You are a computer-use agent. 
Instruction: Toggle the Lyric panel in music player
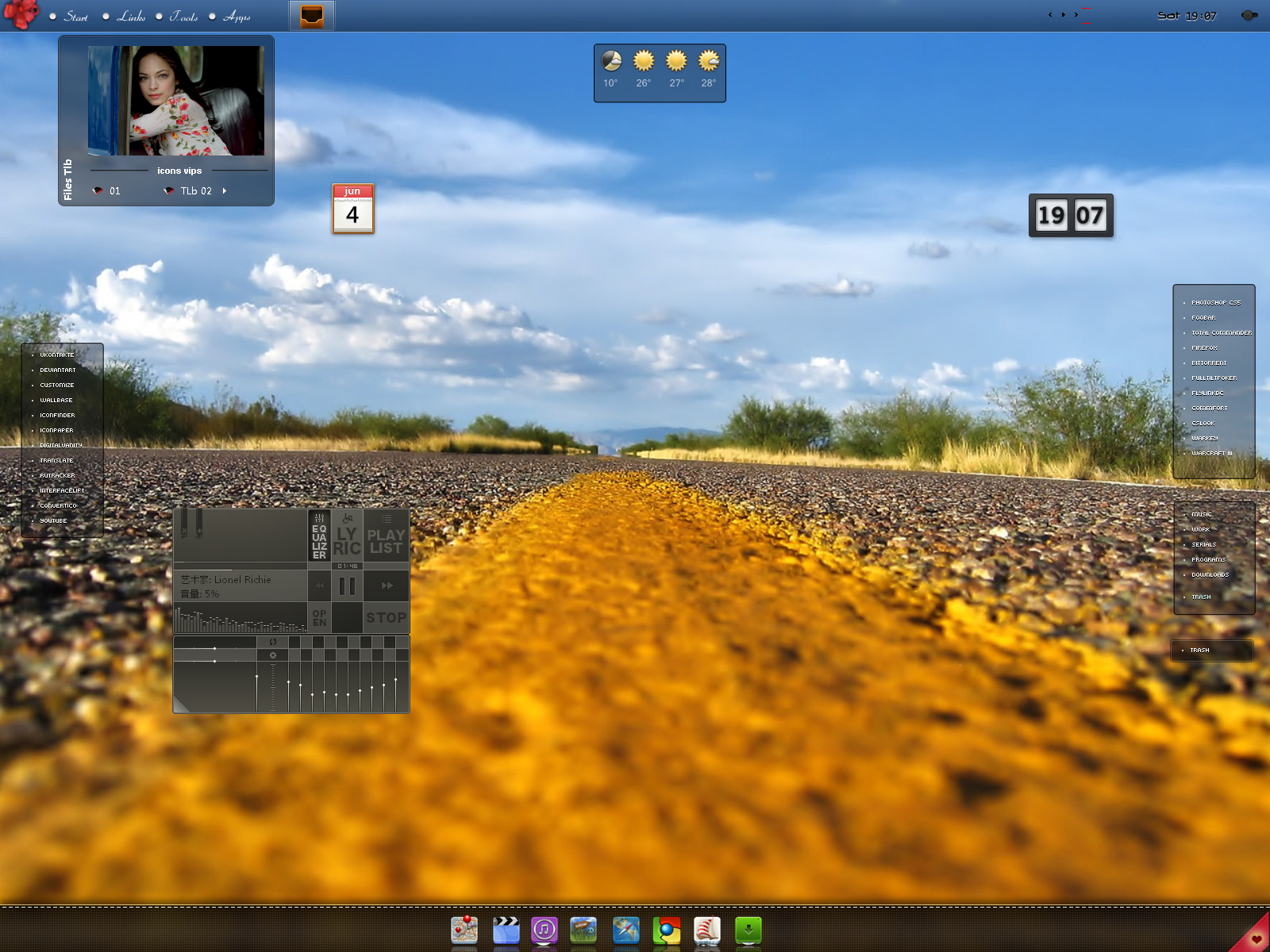[347, 536]
